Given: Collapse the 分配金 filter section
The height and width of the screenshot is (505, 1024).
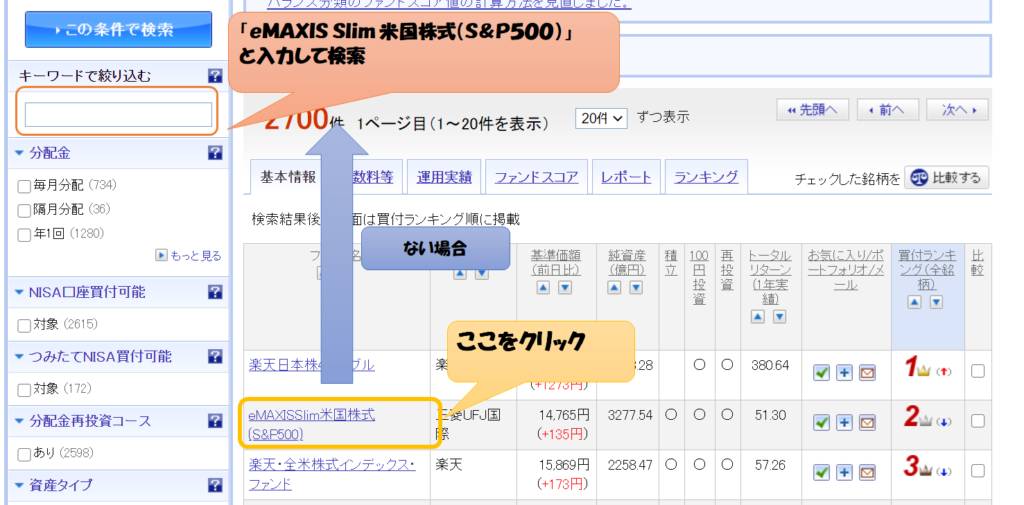Looking at the screenshot, I should tap(20, 154).
